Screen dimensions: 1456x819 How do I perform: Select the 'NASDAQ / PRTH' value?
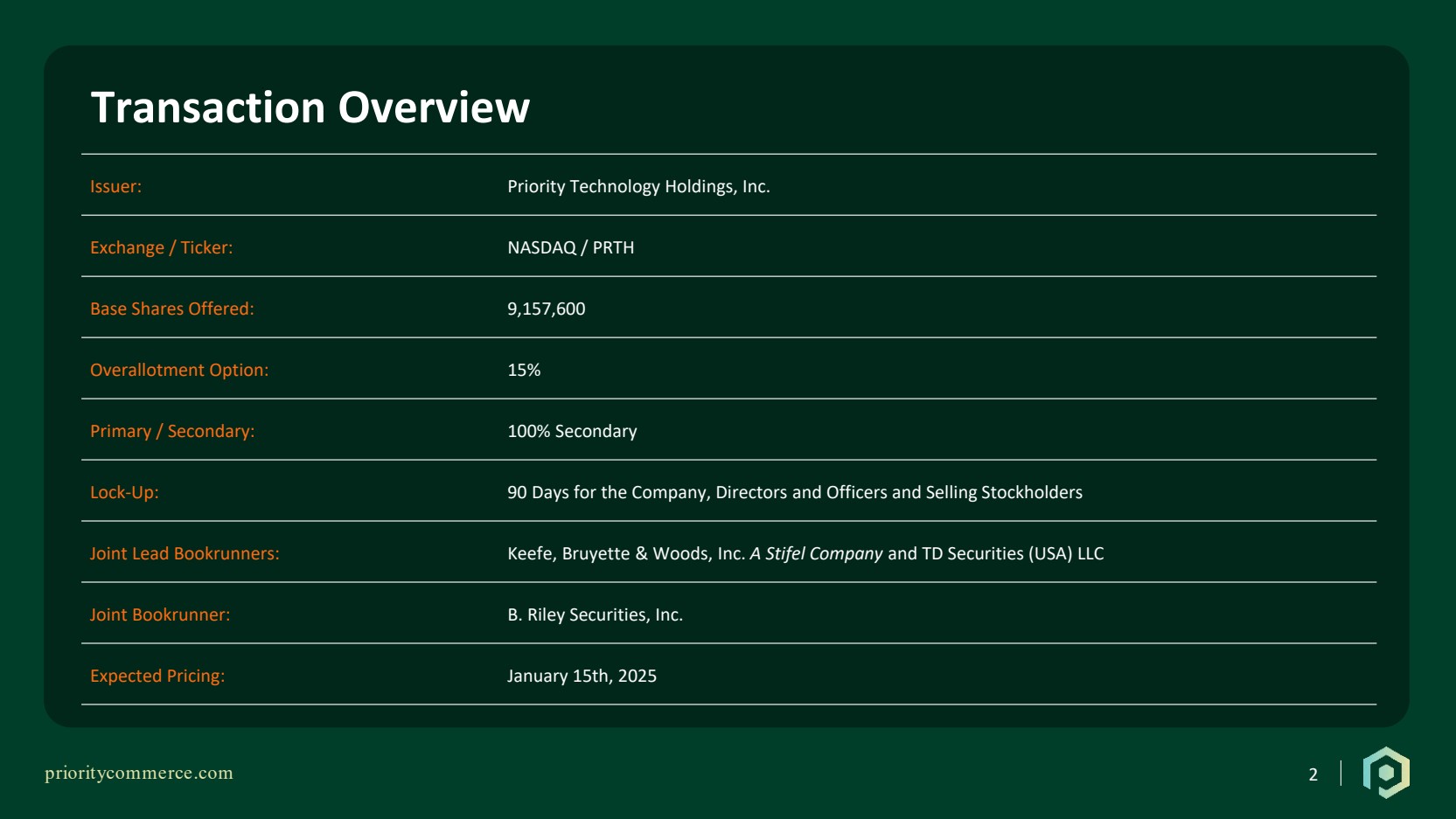(x=571, y=247)
